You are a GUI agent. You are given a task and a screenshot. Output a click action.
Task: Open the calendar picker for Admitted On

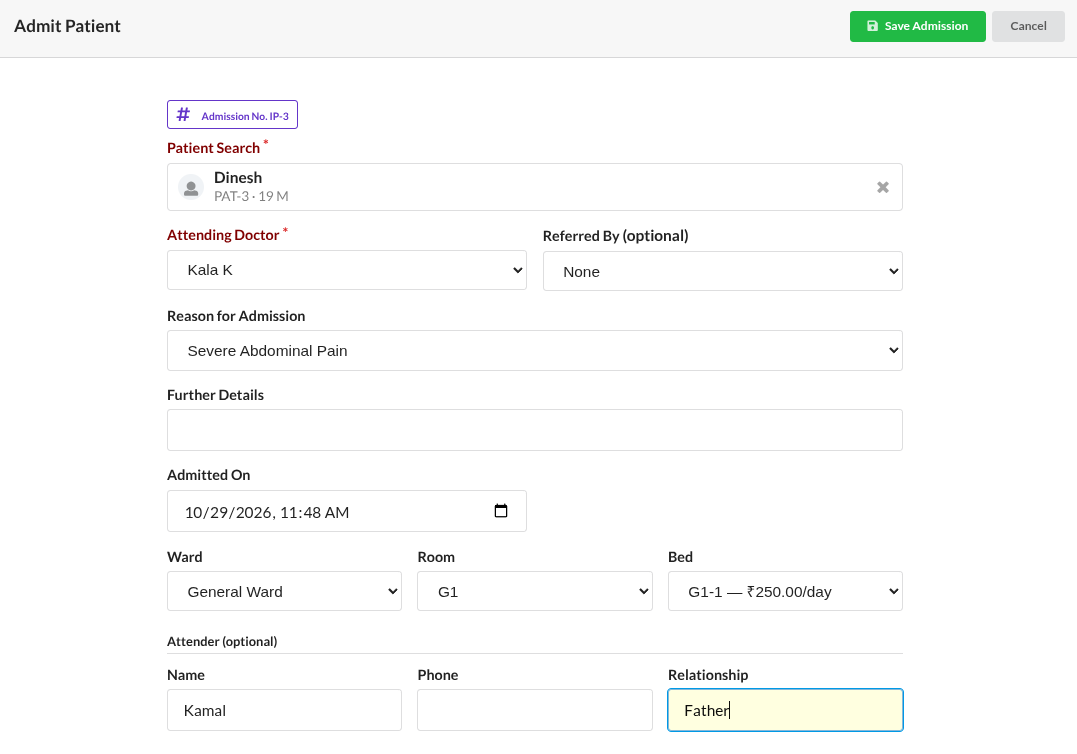click(x=501, y=511)
